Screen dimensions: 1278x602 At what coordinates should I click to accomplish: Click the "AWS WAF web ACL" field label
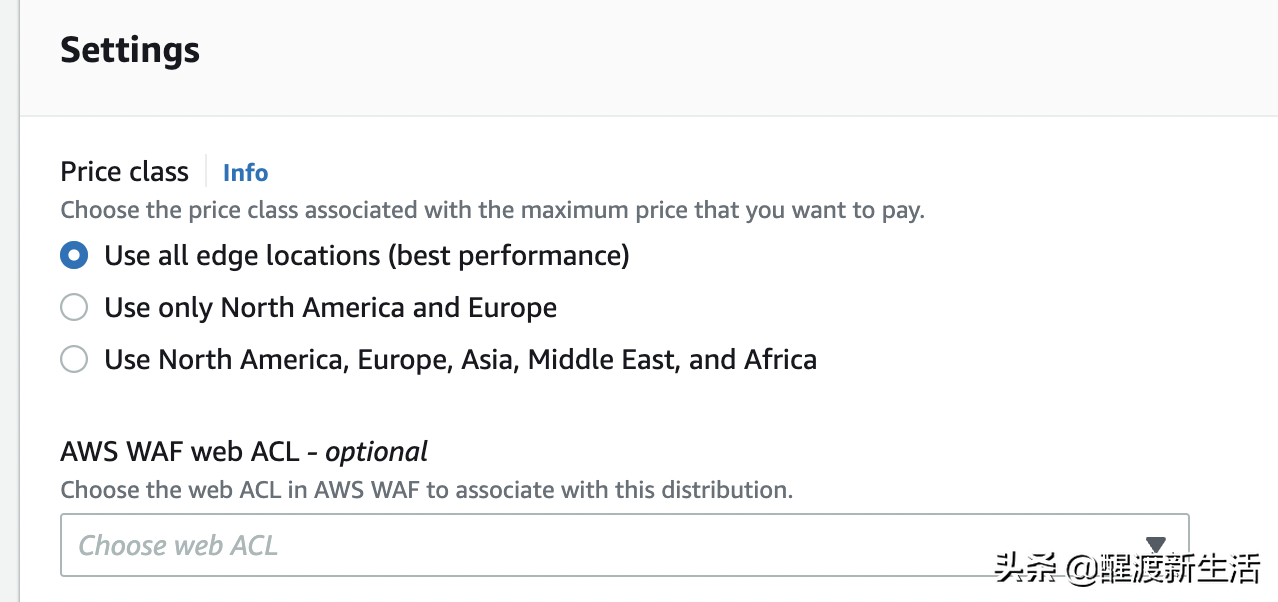click(180, 452)
